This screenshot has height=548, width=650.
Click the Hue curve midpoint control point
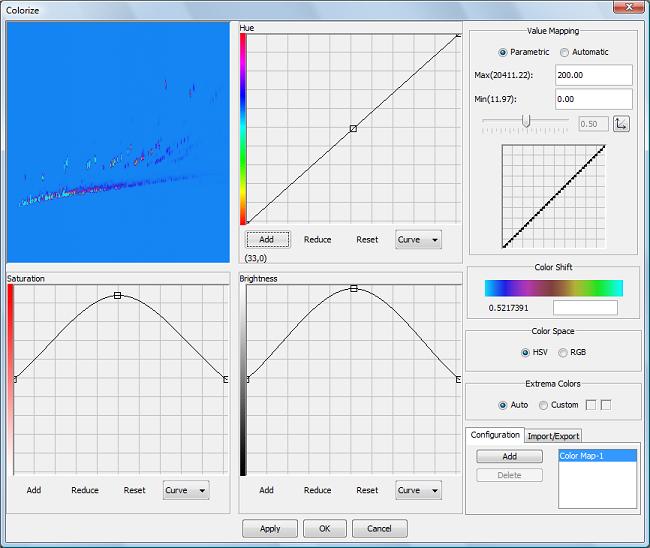click(353, 129)
